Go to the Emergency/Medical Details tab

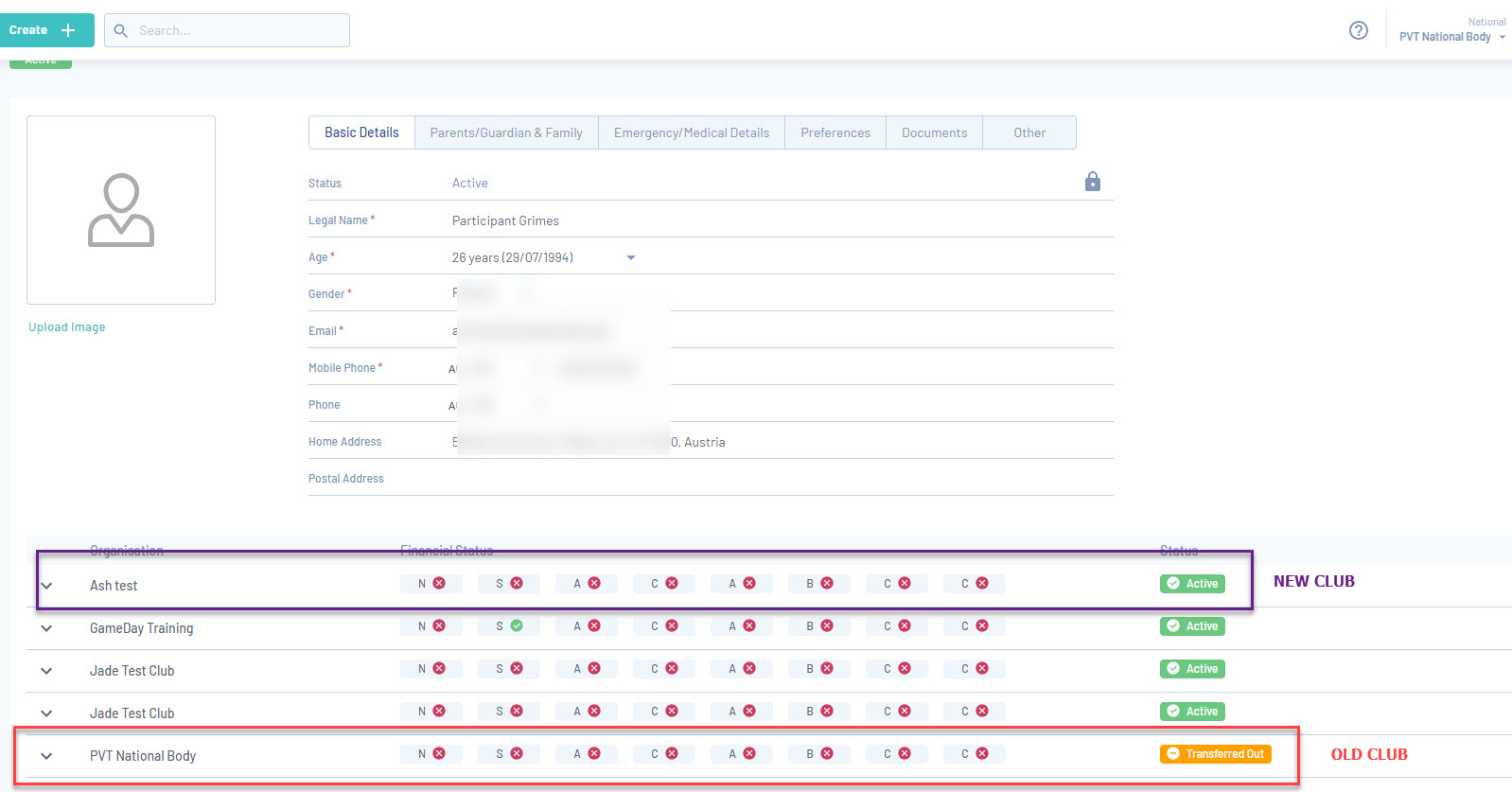[x=692, y=132]
